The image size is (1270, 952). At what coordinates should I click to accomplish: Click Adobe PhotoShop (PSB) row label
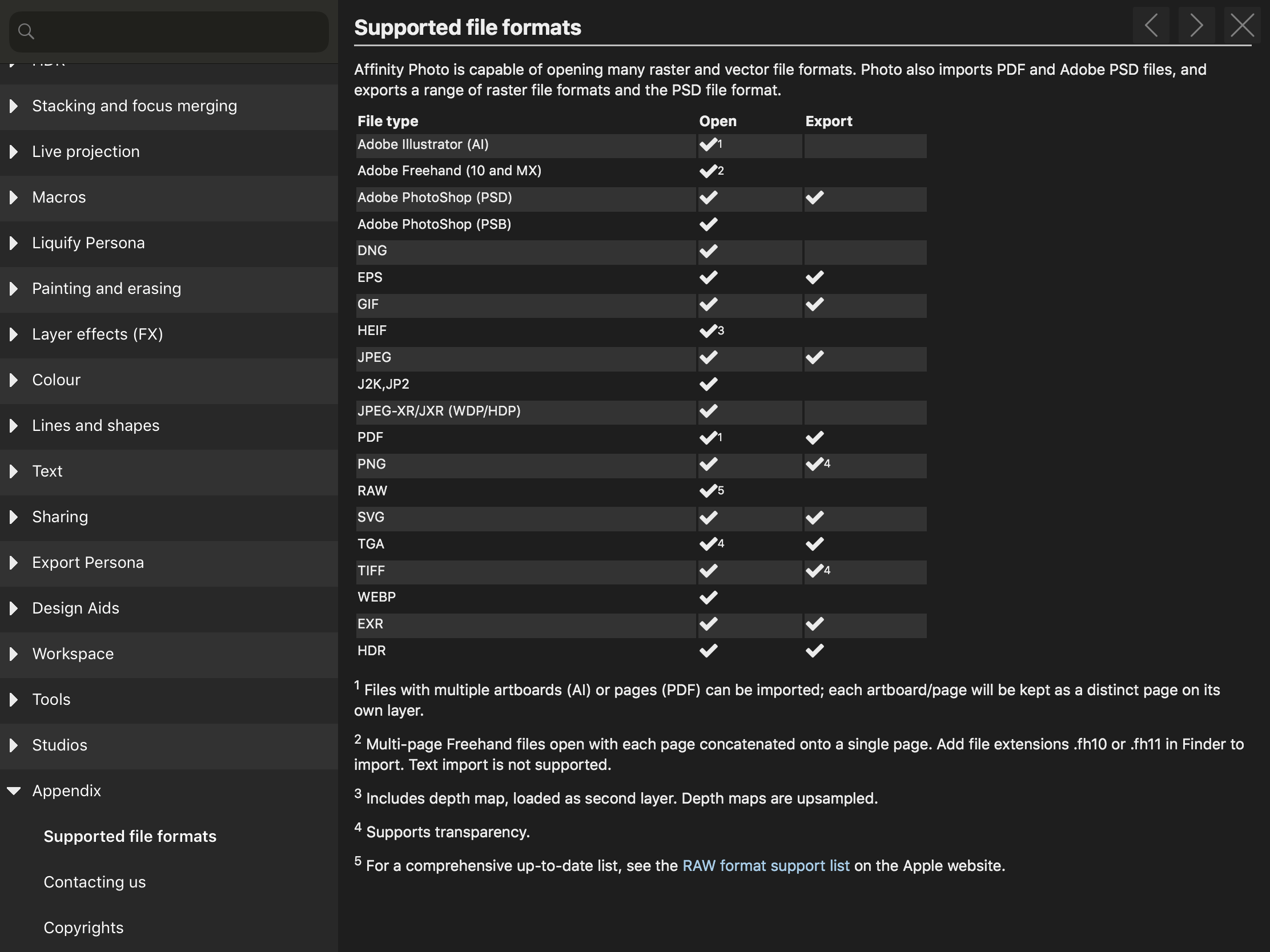434,224
